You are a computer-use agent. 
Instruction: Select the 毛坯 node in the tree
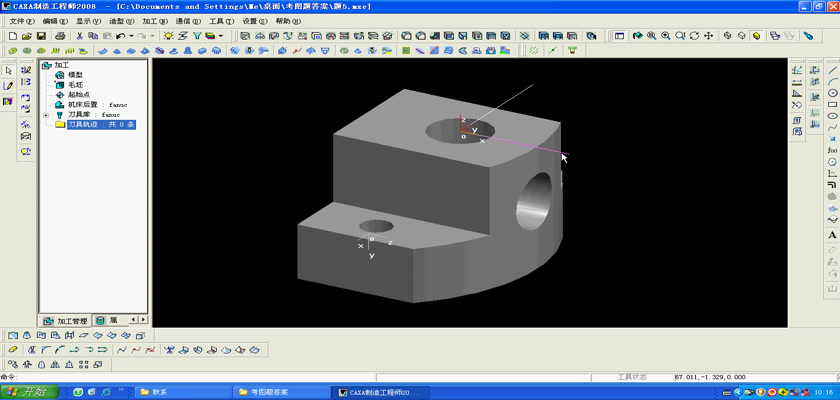(75, 85)
